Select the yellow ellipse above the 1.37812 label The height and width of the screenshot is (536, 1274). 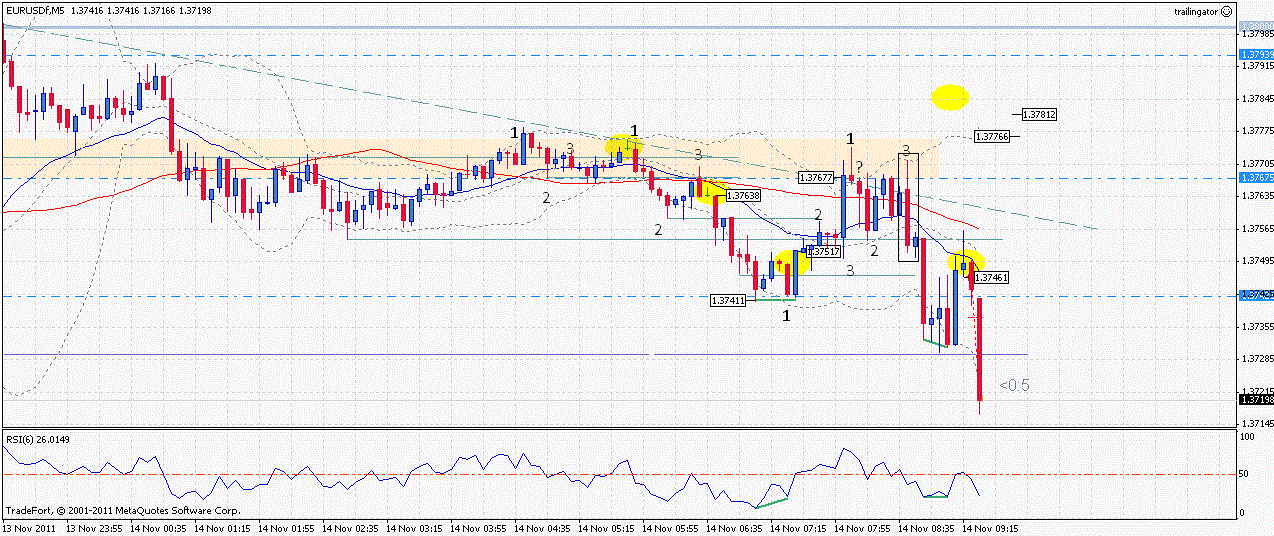click(950, 97)
